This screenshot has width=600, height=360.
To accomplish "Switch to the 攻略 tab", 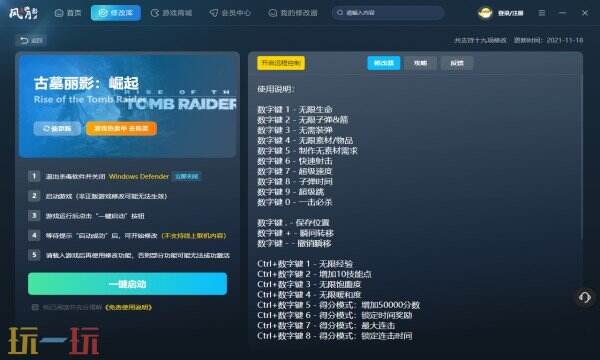I will [x=420, y=63].
